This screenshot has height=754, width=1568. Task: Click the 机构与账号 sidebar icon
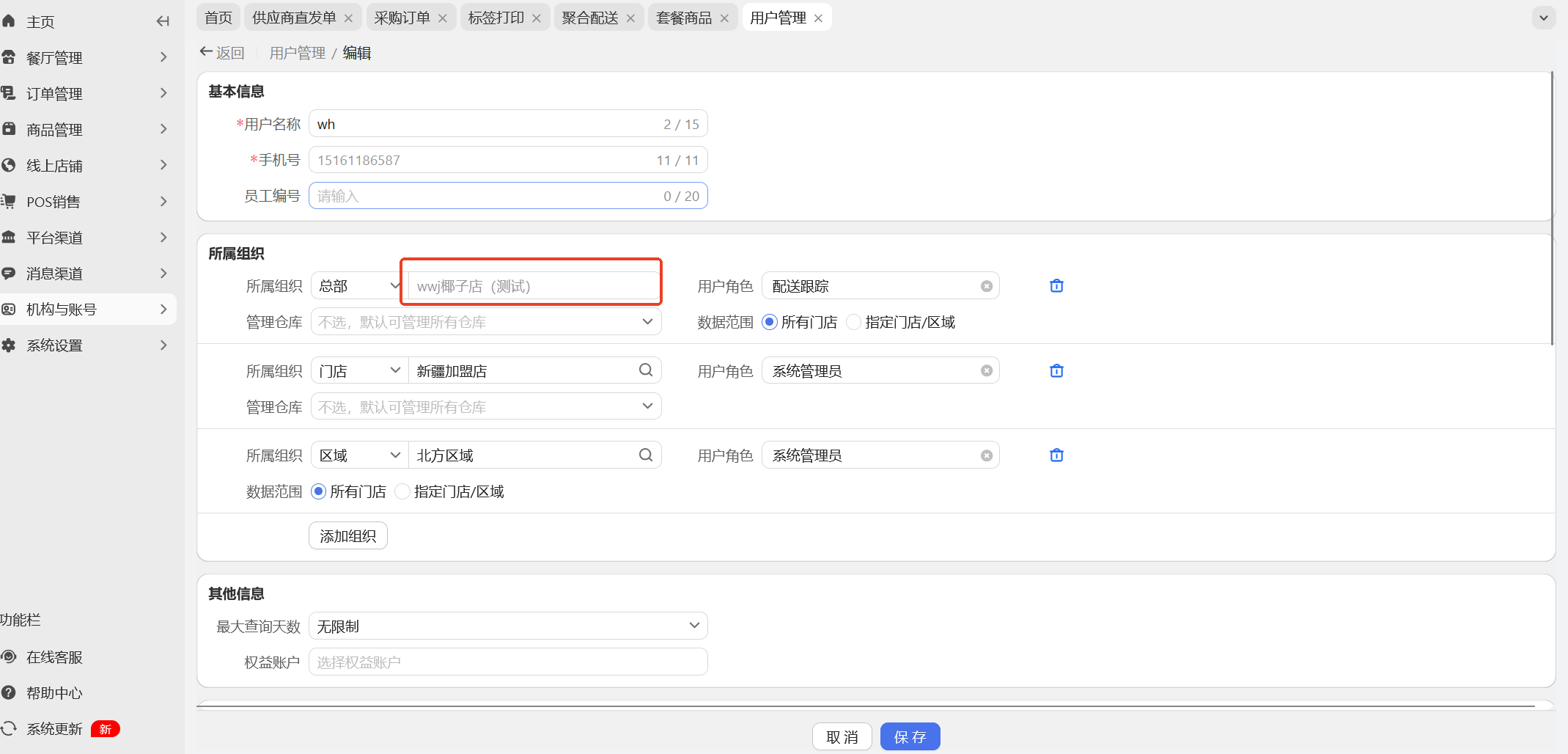[x=9, y=309]
